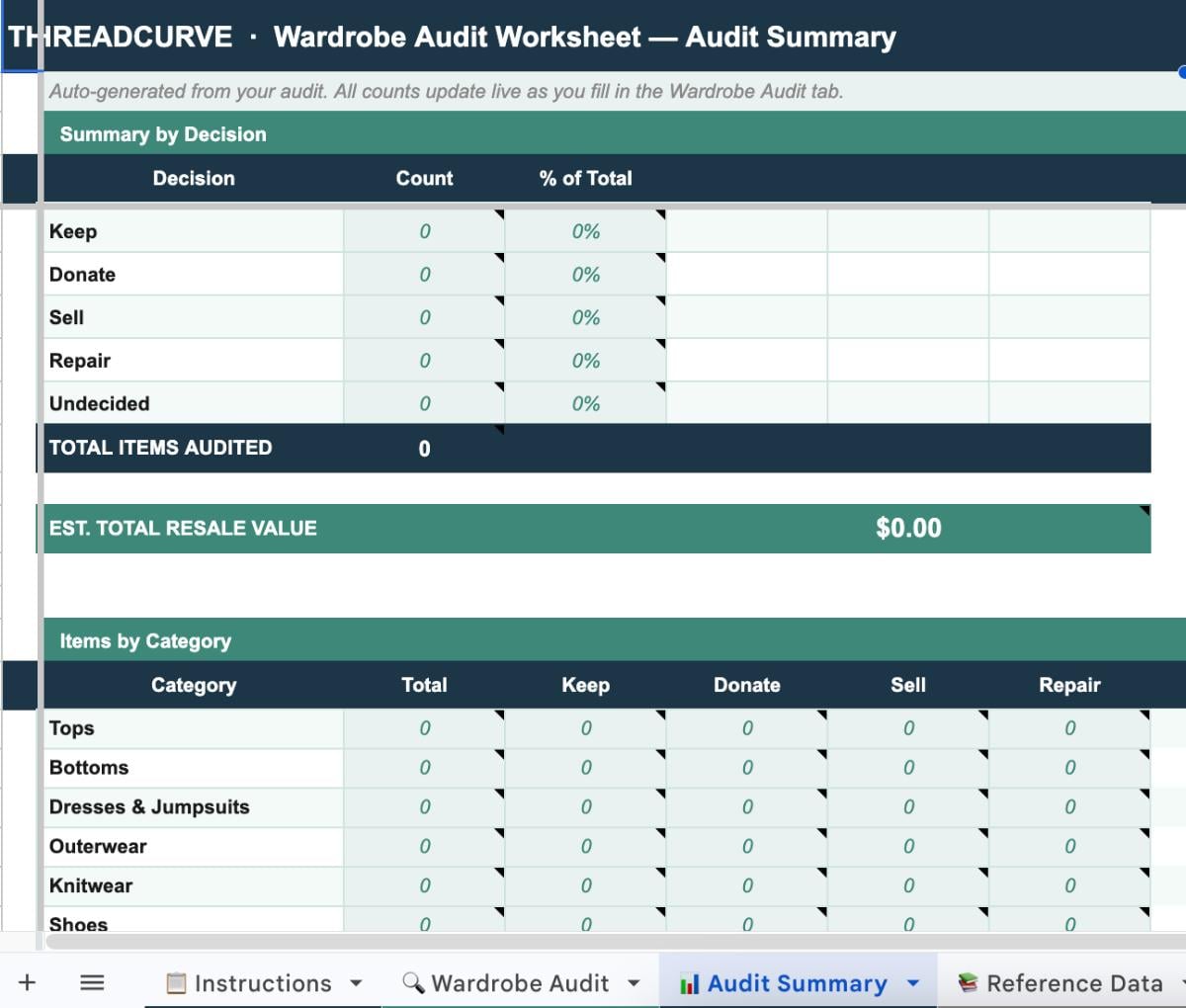Select the EST. TOTAL RESALE VALUE cell
Viewport: 1186px width, 1008px height.
point(183,528)
